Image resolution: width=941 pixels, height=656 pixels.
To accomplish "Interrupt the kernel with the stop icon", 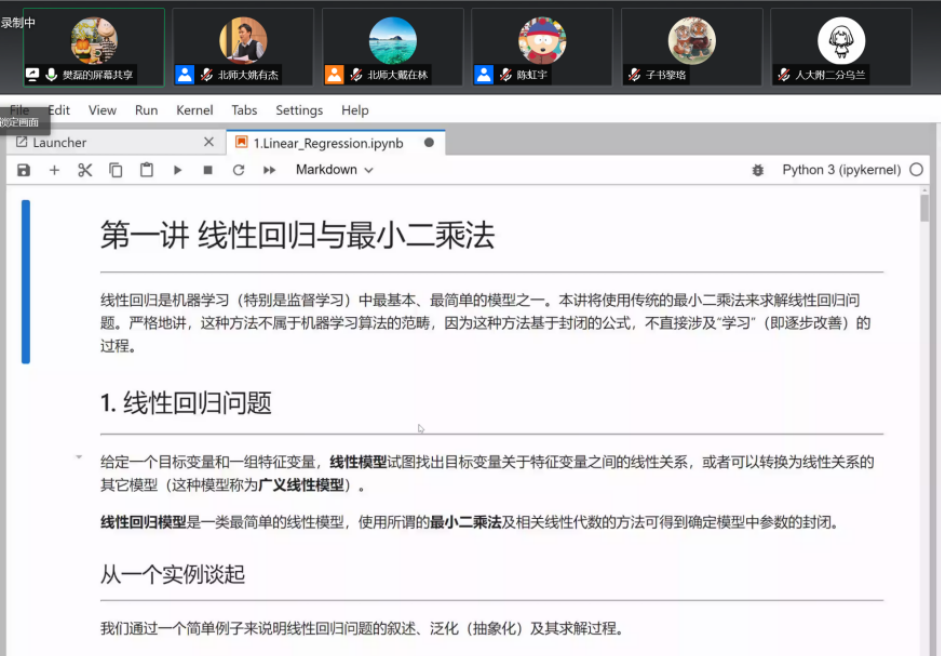I will pyautogui.click(x=208, y=170).
